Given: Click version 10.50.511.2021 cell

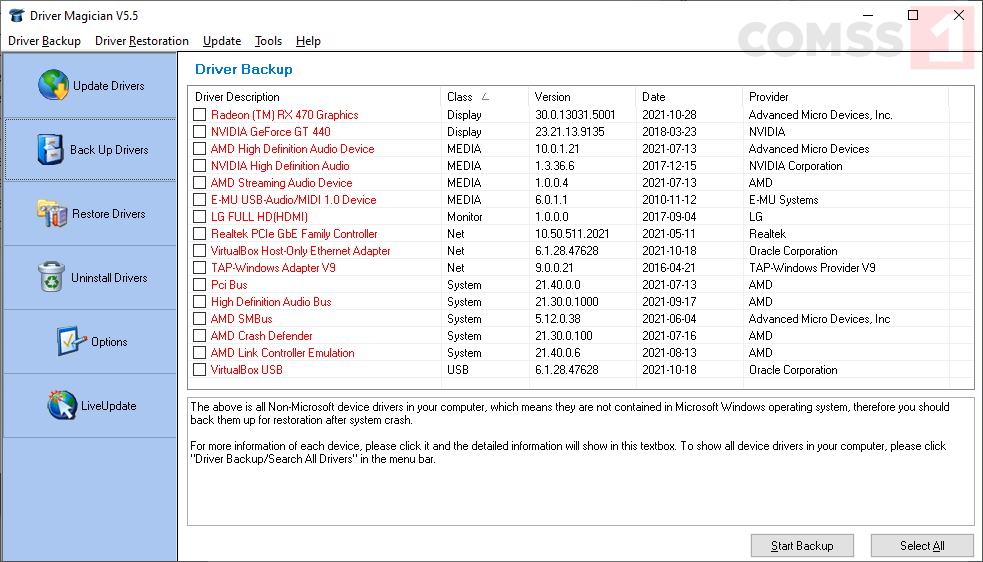Looking at the screenshot, I should click(x=572, y=233).
